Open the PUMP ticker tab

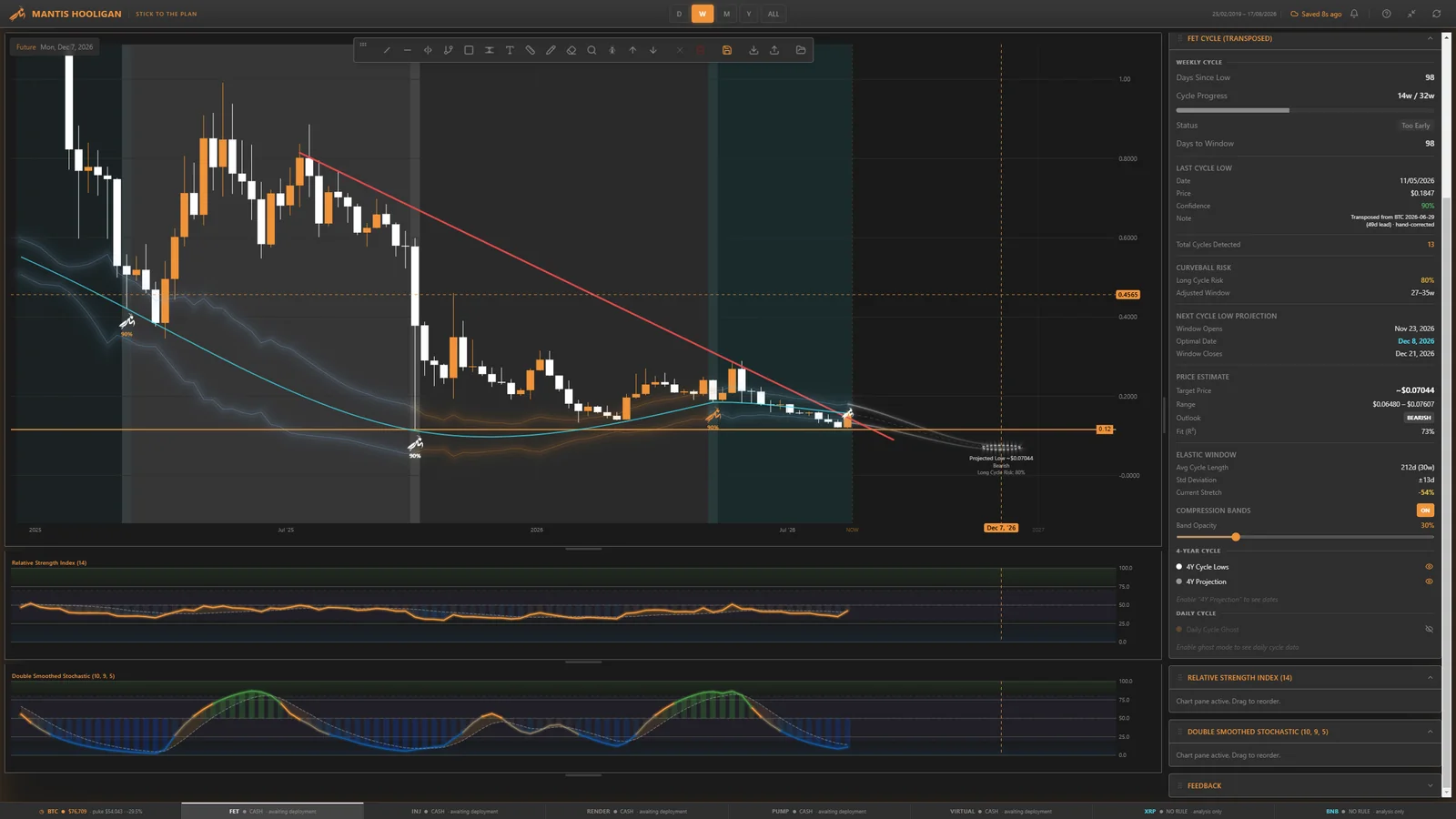(x=819, y=811)
